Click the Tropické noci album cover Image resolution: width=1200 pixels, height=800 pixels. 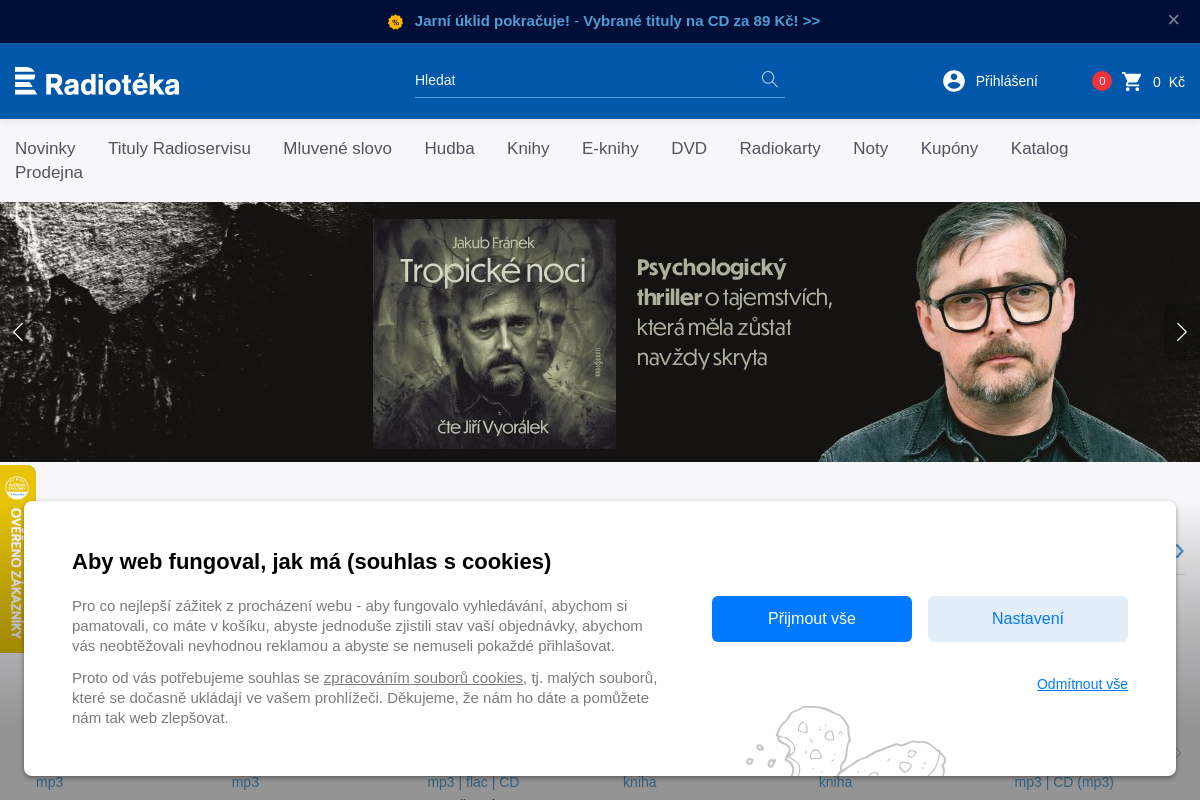(494, 334)
